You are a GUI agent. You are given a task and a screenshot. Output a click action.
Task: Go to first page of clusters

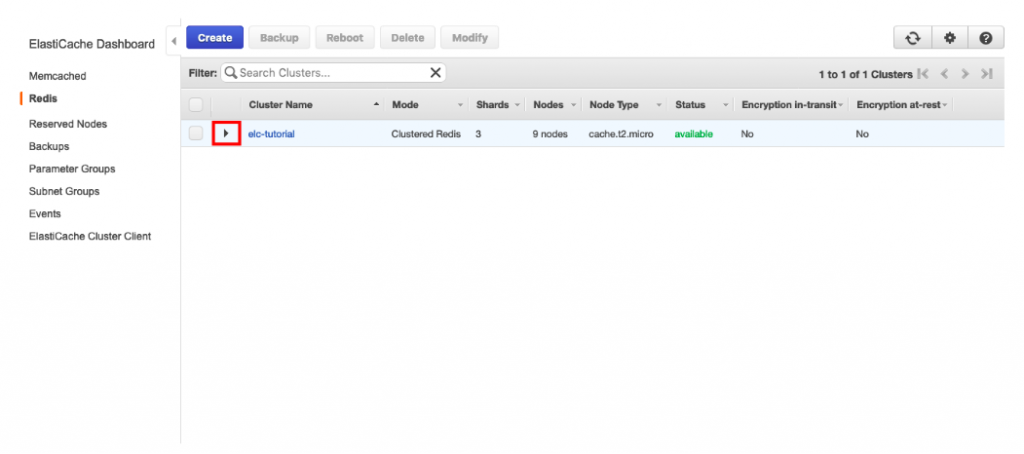click(x=923, y=74)
